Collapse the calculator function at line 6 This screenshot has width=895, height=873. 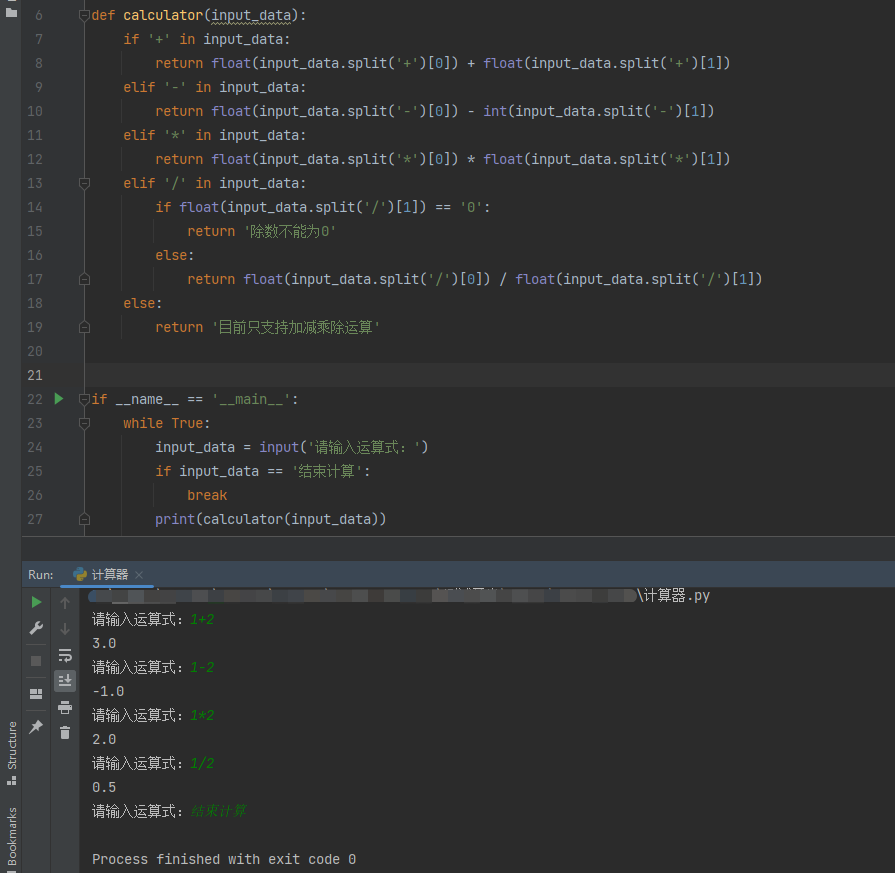[x=84, y=15]
